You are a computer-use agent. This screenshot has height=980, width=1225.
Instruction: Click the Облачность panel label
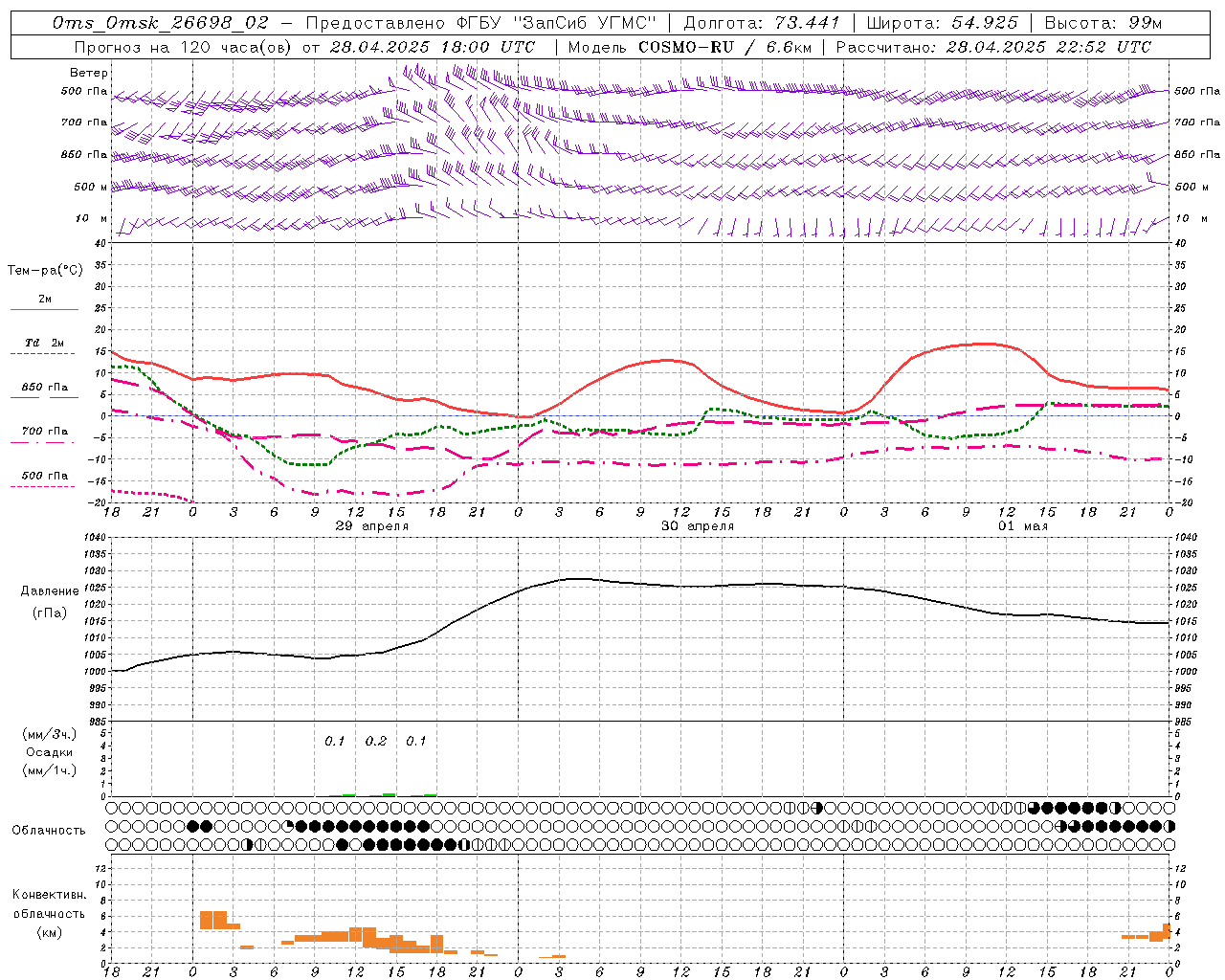(x=48, y=831)
